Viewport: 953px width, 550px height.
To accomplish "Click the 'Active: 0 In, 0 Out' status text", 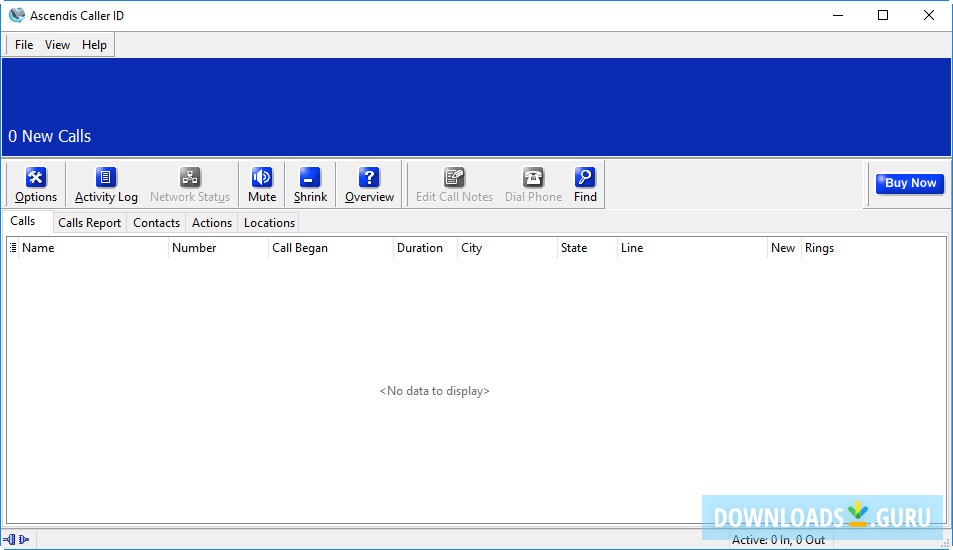I will click(778, 539).
